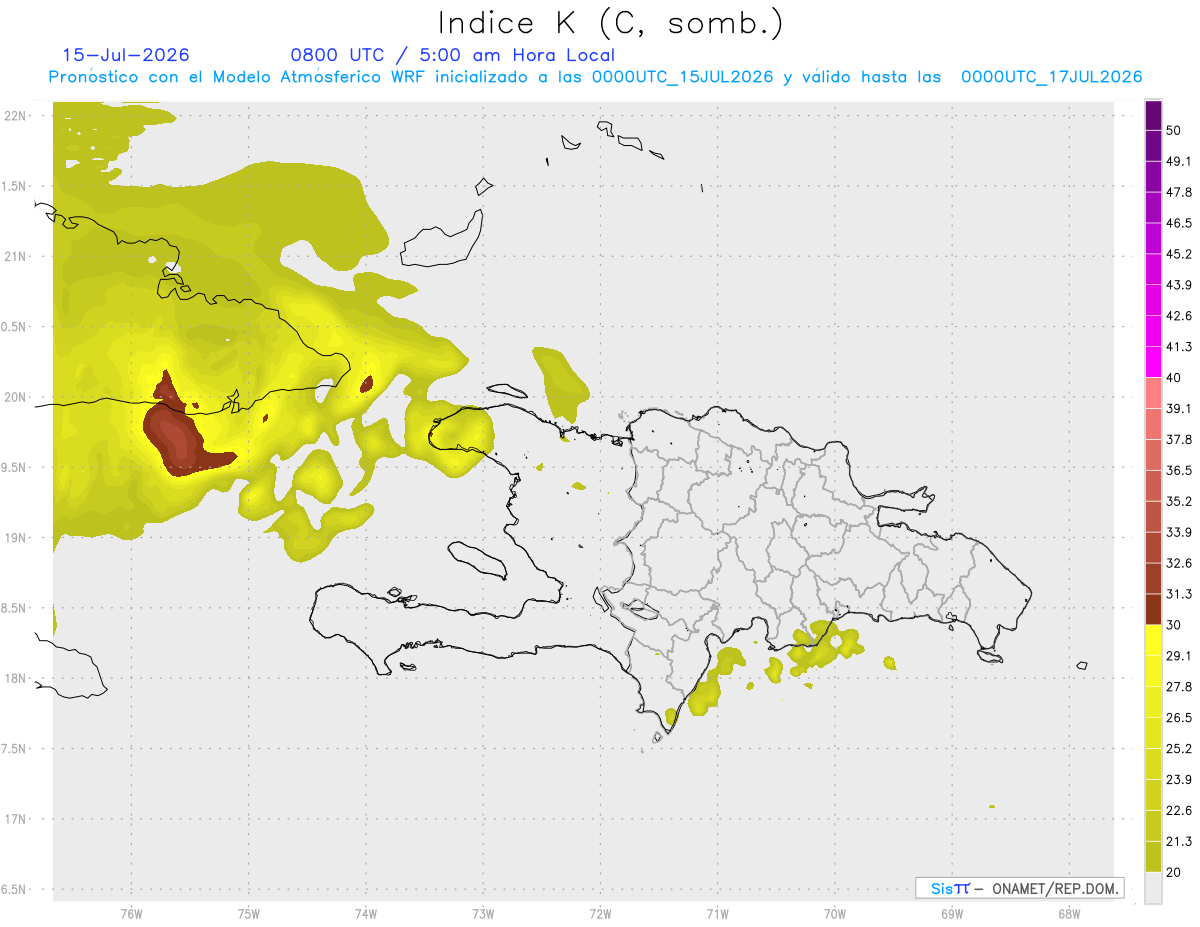Image resolution: width=1200 pixels, height=927 pixels.
Task: Pick the dark purple swatch above the 50 label
Action: click(1153, 115)
